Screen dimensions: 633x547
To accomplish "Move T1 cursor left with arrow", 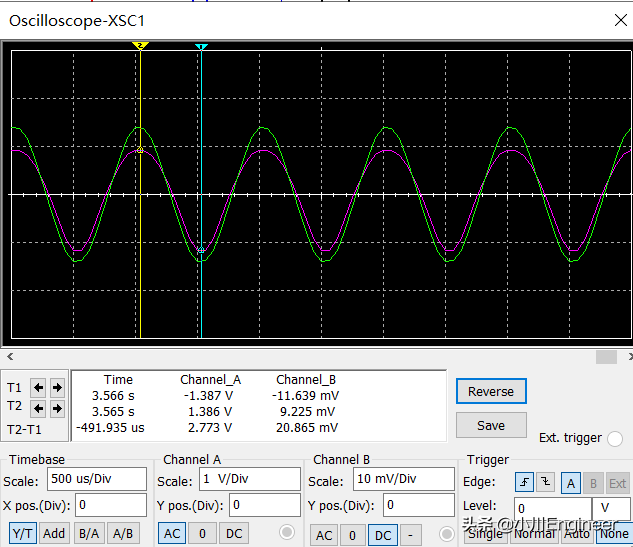I will tap(39, 388).
